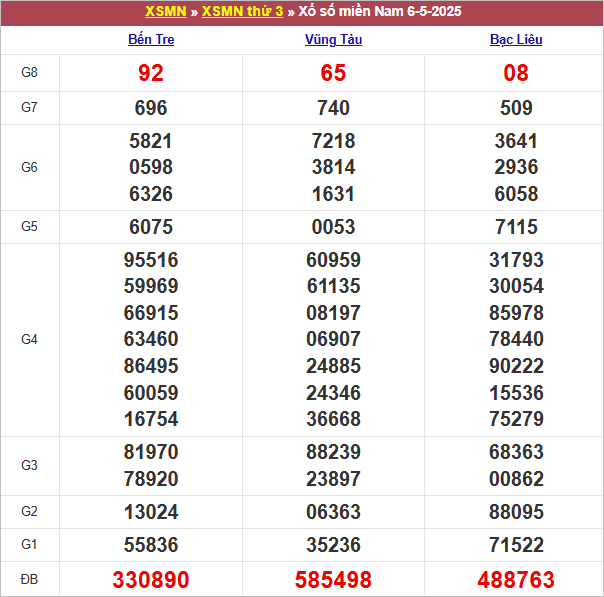604x597 pixels.
Task: Click the G7 number 696
Action: [151, 107]
